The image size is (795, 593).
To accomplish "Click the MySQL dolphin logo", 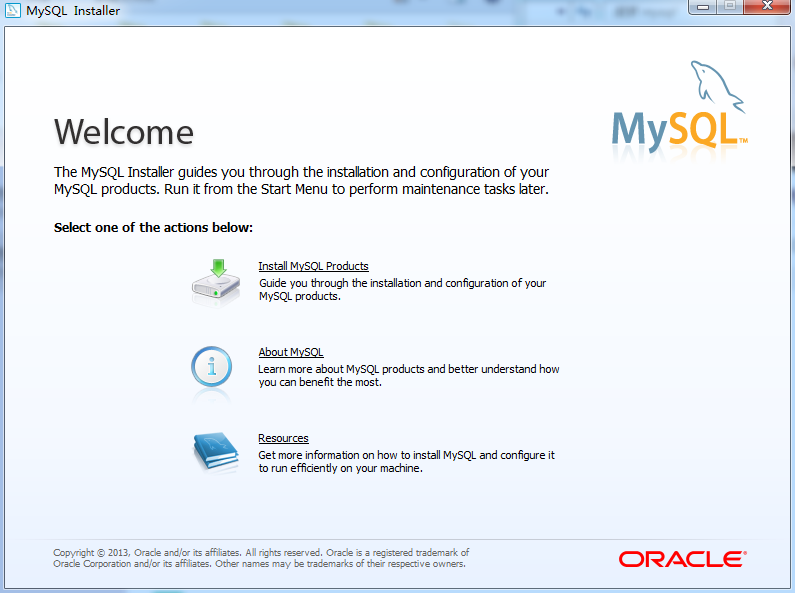I will click(679, 107).
